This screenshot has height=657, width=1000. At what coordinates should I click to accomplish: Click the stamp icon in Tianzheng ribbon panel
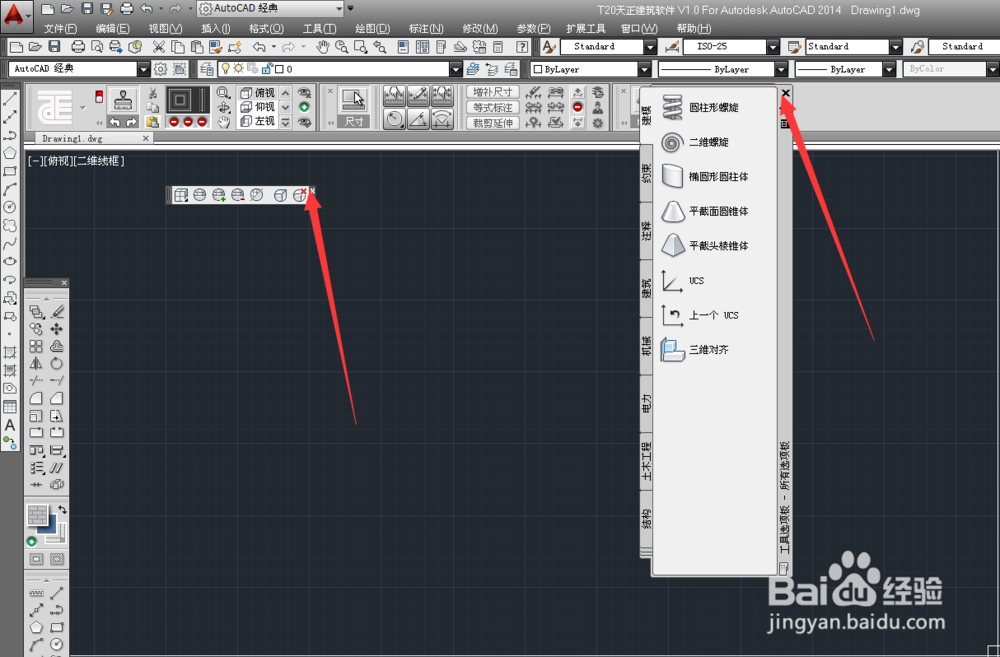(123, 101)
